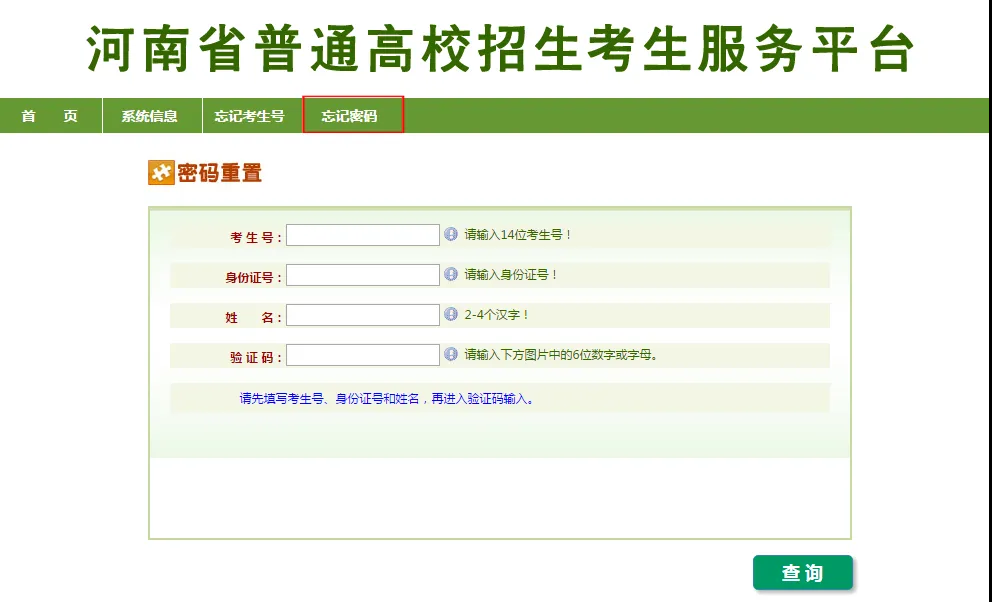Click the info icon beside the 验证码 field

[x=451, y=355]
